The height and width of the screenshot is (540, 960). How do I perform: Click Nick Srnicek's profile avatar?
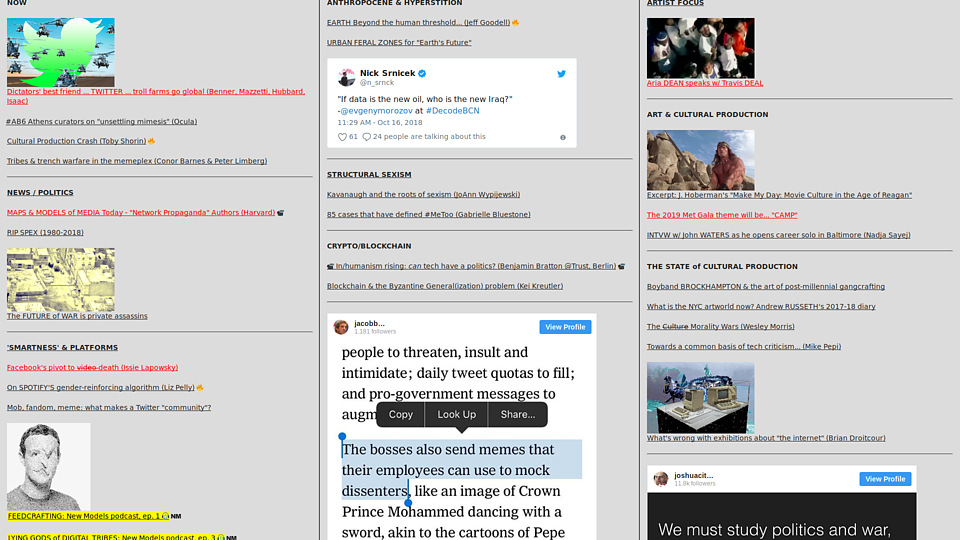pyautogui.click(x=346, y=77)
